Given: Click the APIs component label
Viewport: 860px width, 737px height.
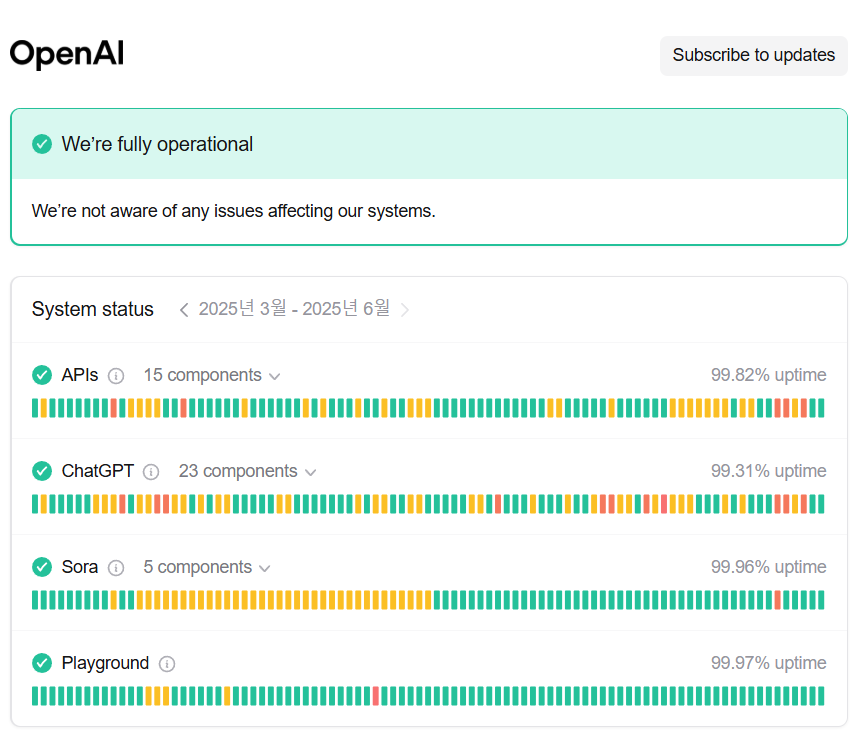Looking at the screenshot, I should click(80, 375).
